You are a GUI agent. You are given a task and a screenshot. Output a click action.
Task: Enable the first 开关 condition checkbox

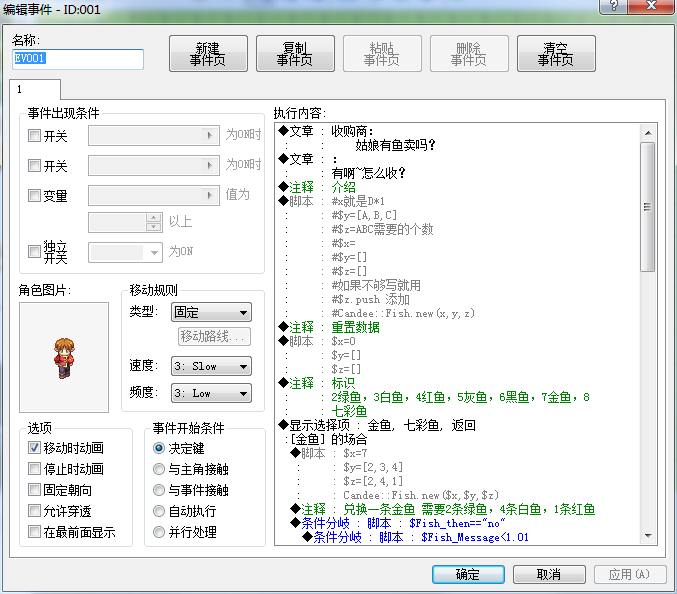tap(34, 136)
